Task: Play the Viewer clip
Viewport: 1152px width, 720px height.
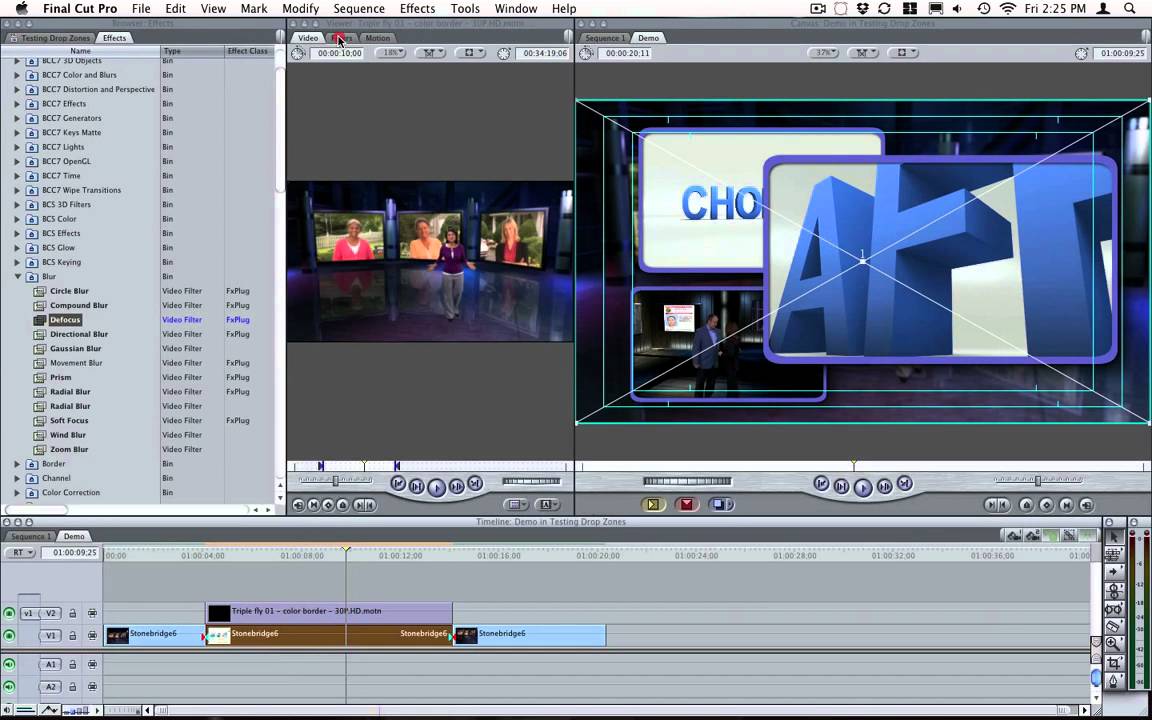Action: (436, 486)
